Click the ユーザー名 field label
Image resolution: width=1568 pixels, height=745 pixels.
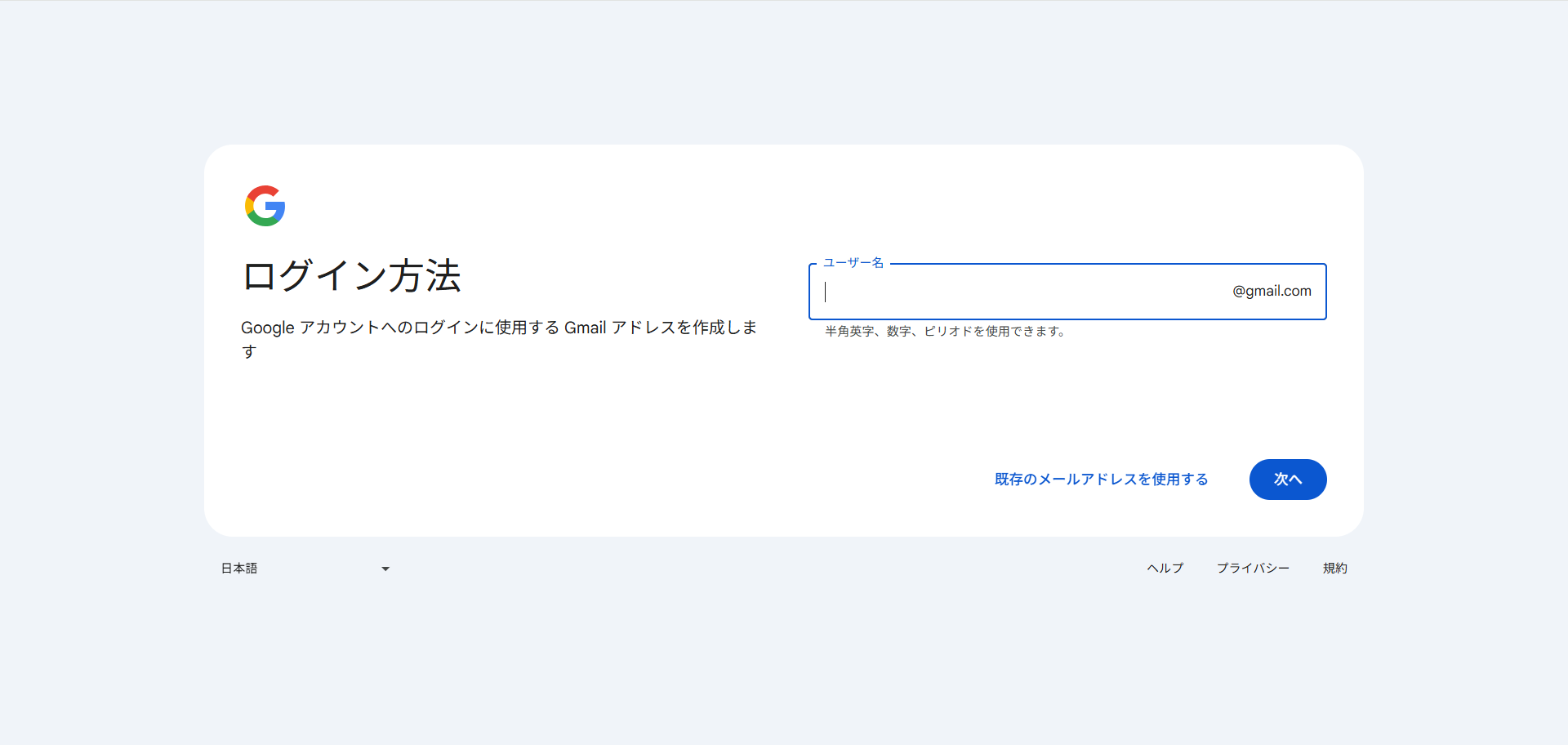pyautogui.click(x=853, y=264)
